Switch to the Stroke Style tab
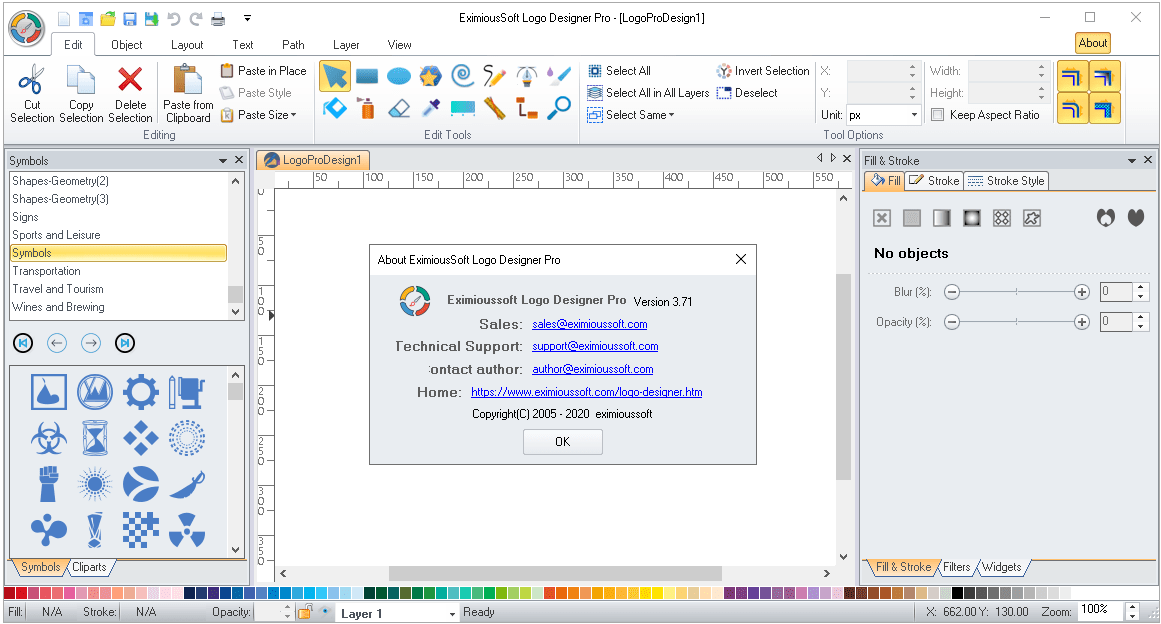This screenshot has width=1161, height=624. [x=1006, y=181]
